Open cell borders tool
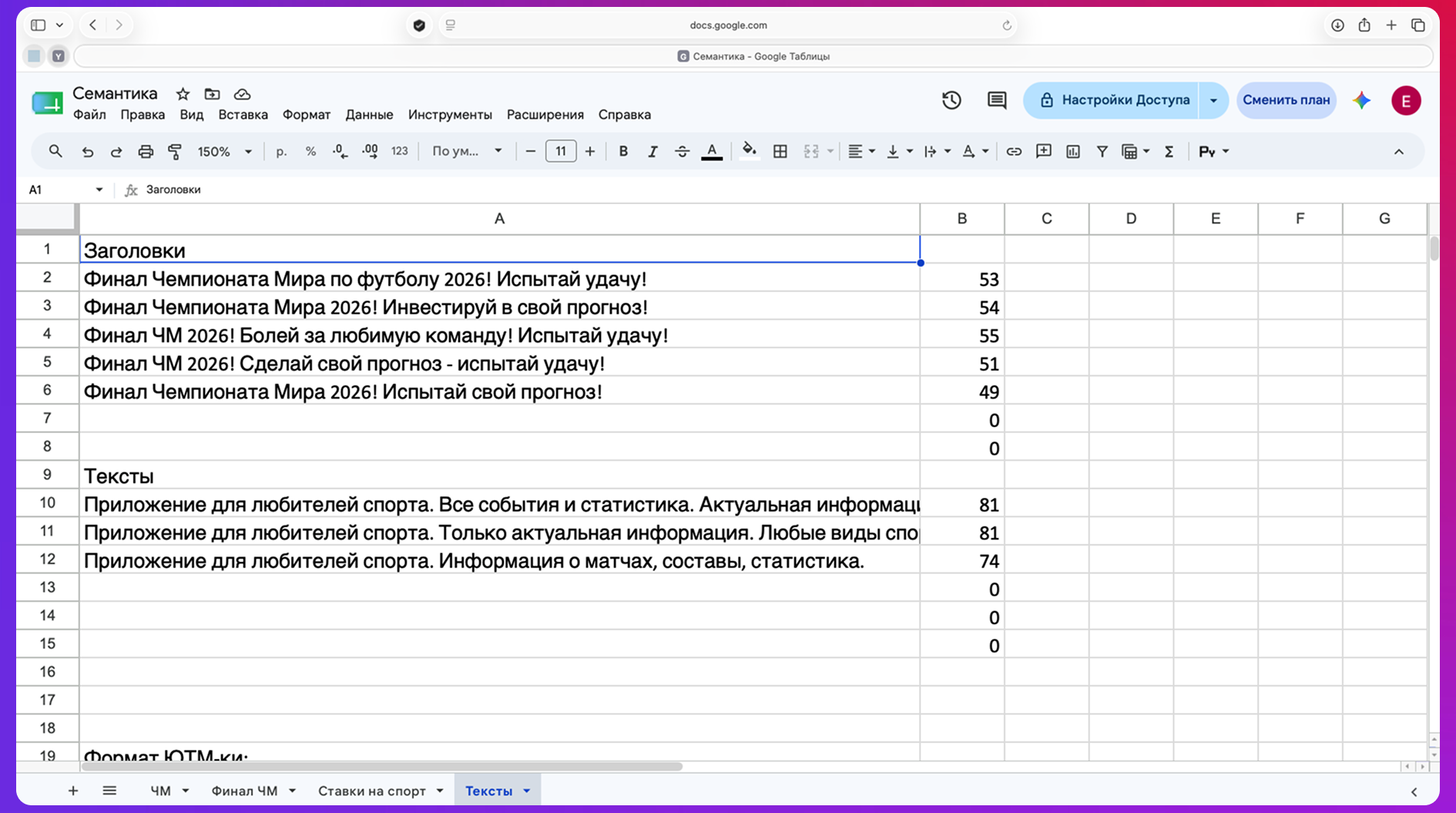Image resolution: width=1456 pixels, height=813 pixels. click(780, 152)
